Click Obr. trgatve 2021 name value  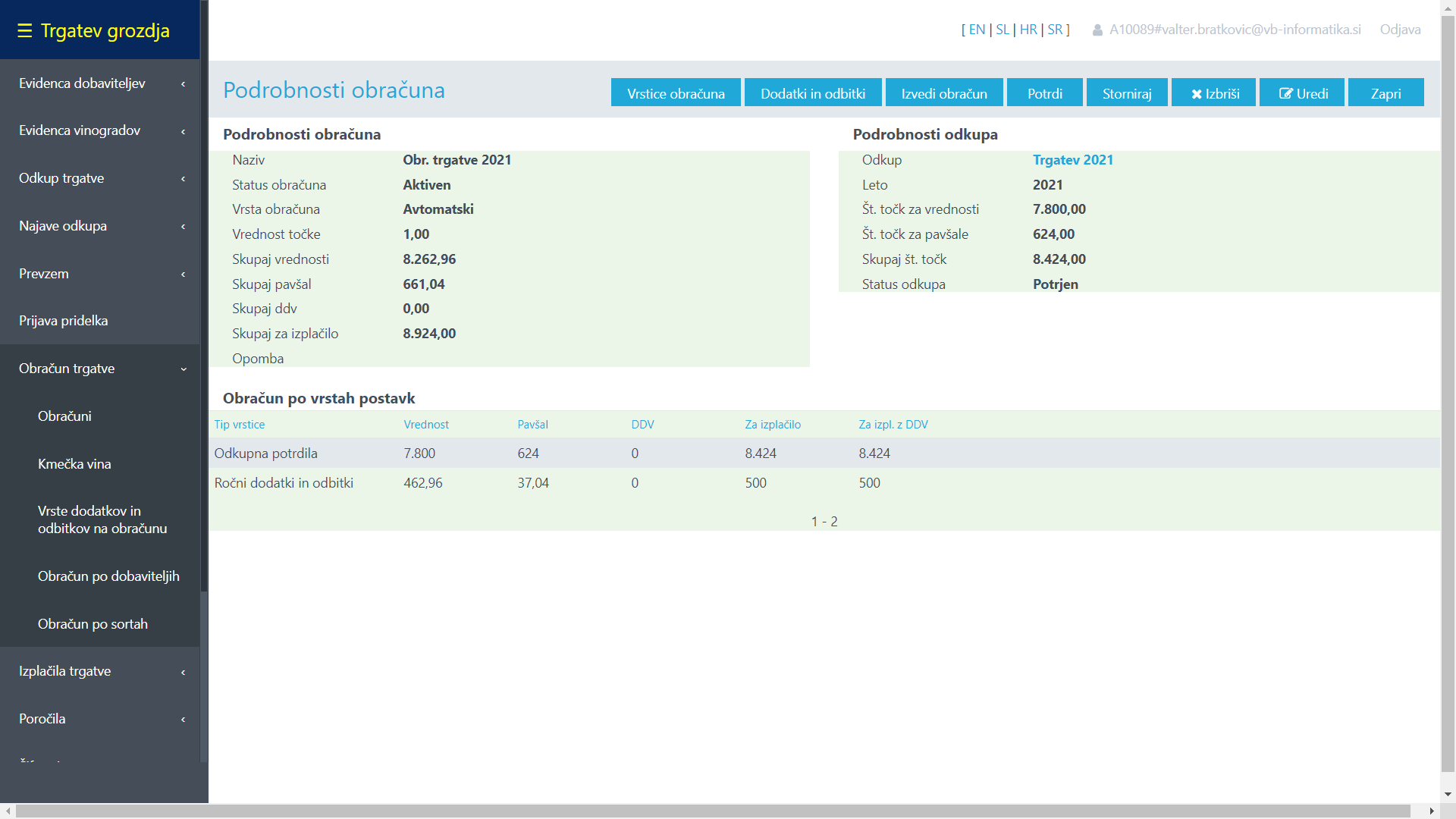(457, 160)
